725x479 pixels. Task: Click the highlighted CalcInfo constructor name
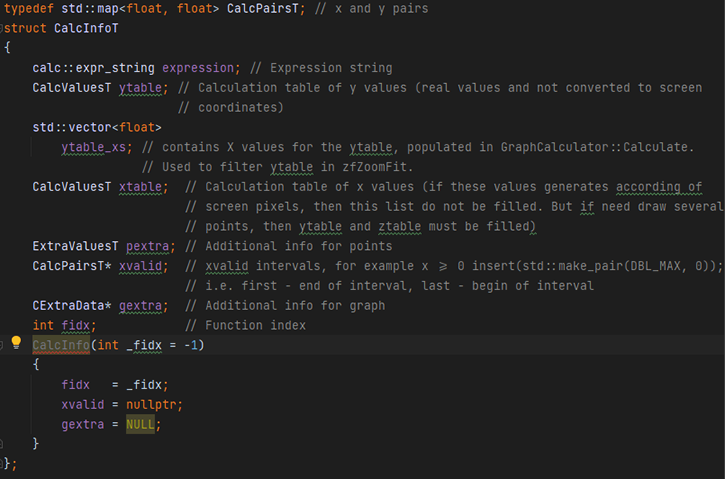pyautogui.click(x=61, y=345)
